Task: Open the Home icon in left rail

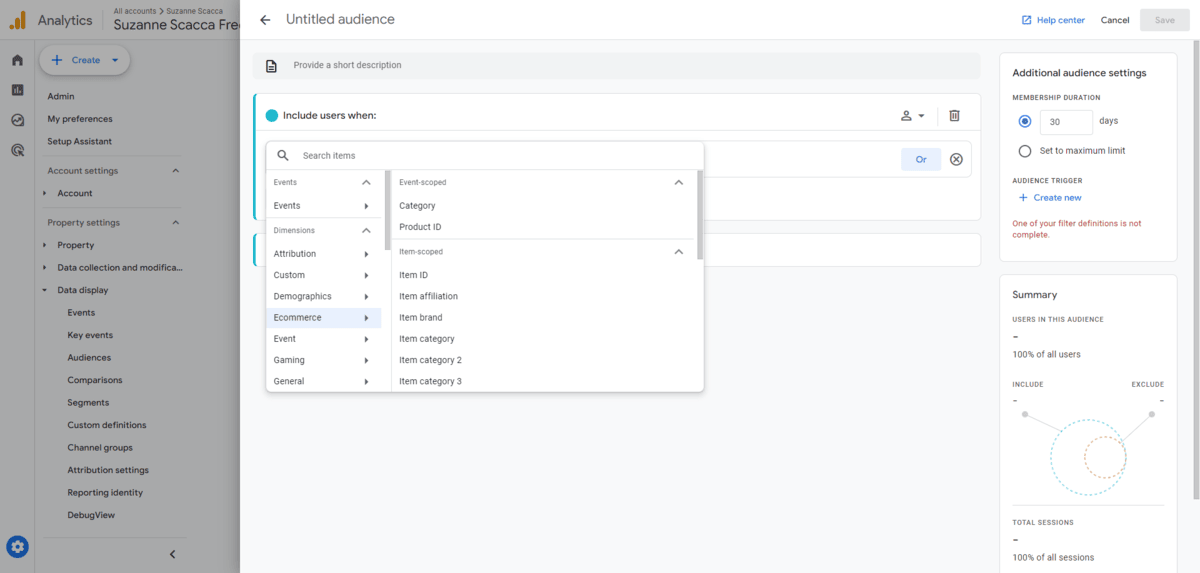Action: pos(17,60)
